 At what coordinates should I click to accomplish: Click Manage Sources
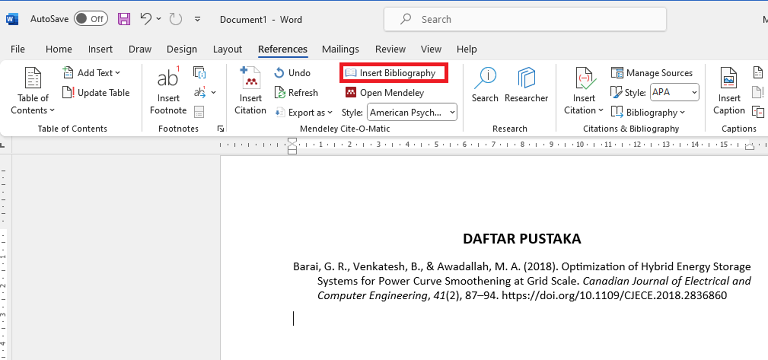[x=651, y=72]
